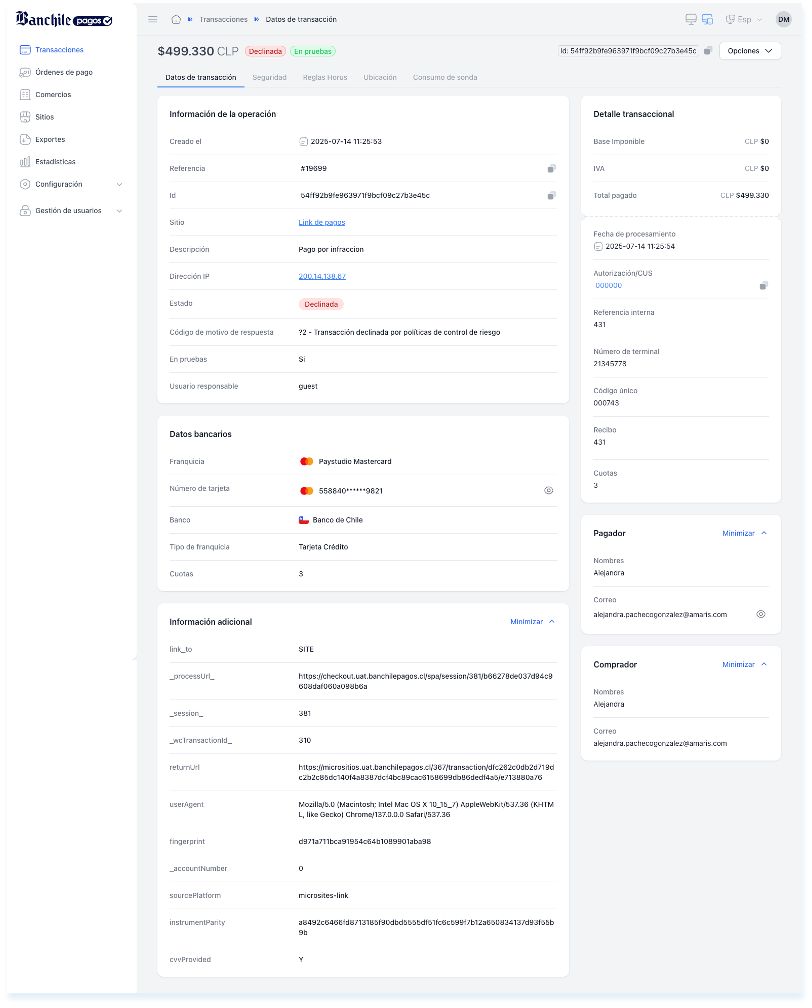The width and height of the screenshot is (812, 1008).
Task: Switch to the Ubicación tab
Action: pyautogui.click(x=380, y=78)
